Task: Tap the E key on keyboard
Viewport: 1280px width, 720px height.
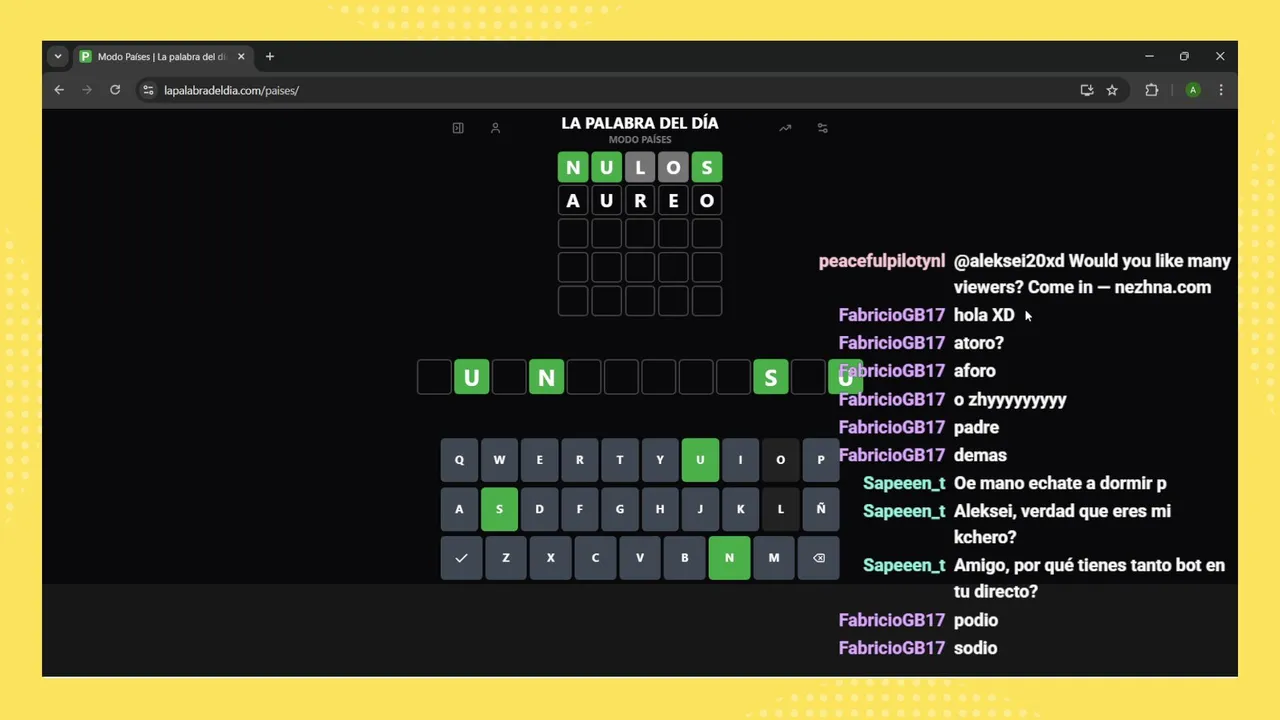Action: [x=539, y=460]
